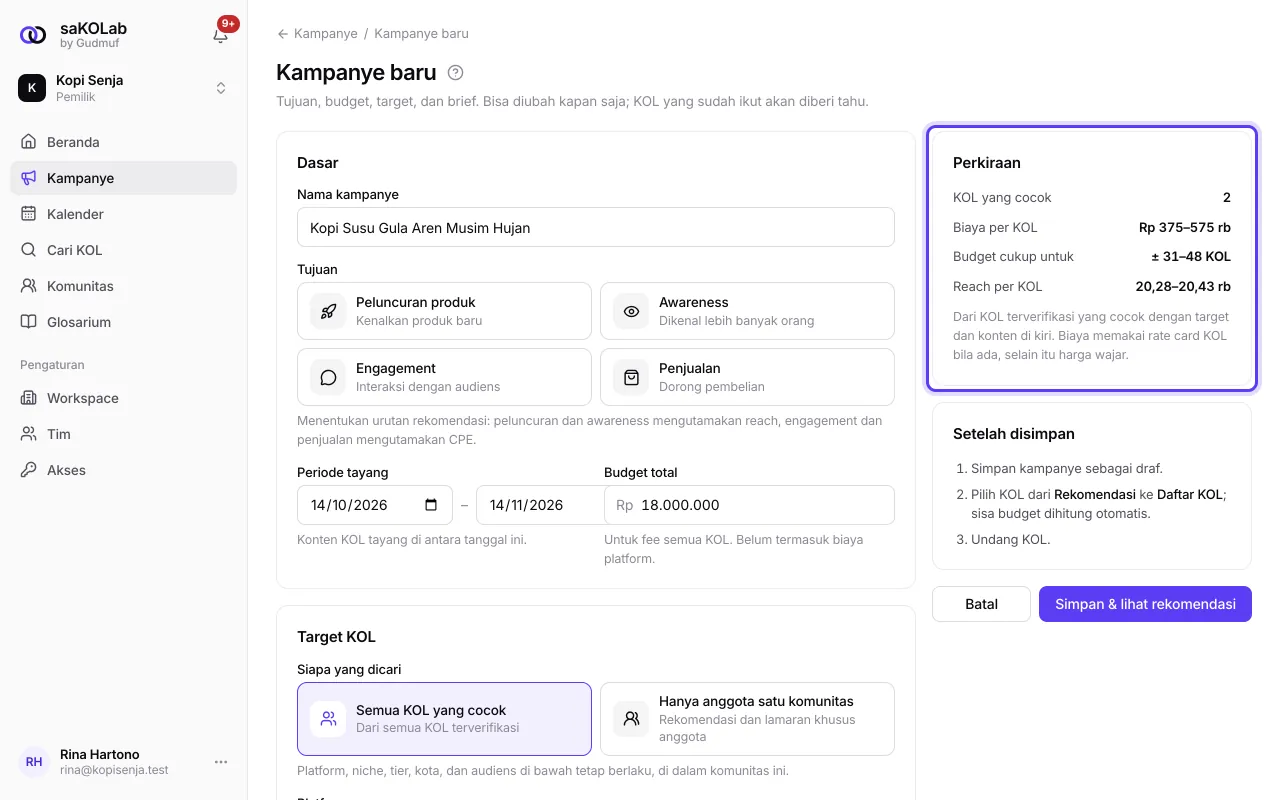Open the Komunitas page
This screenshot has height=800, width=1280.
pos(124,286)
